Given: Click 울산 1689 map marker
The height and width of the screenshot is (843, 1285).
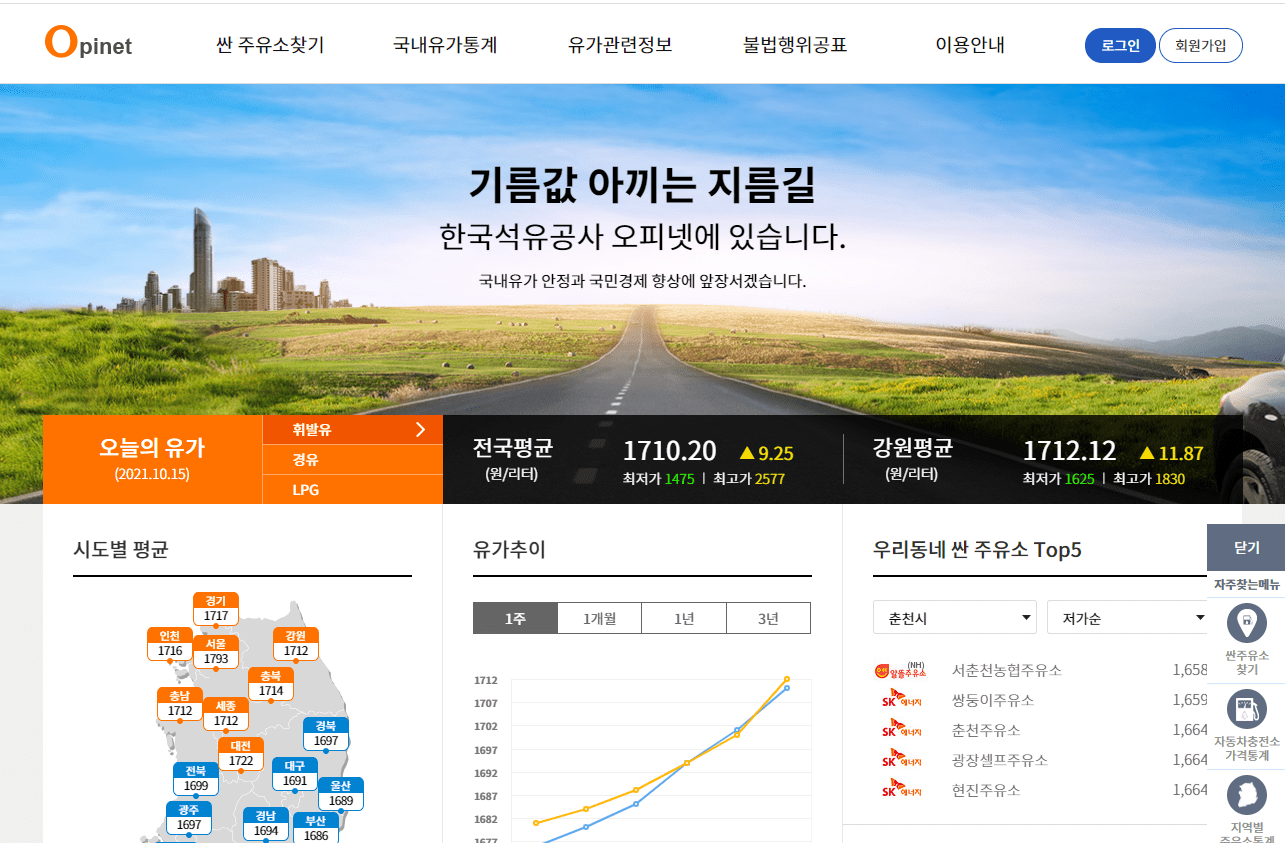Looking at the screenshot, I should click(x=341, y=793).
